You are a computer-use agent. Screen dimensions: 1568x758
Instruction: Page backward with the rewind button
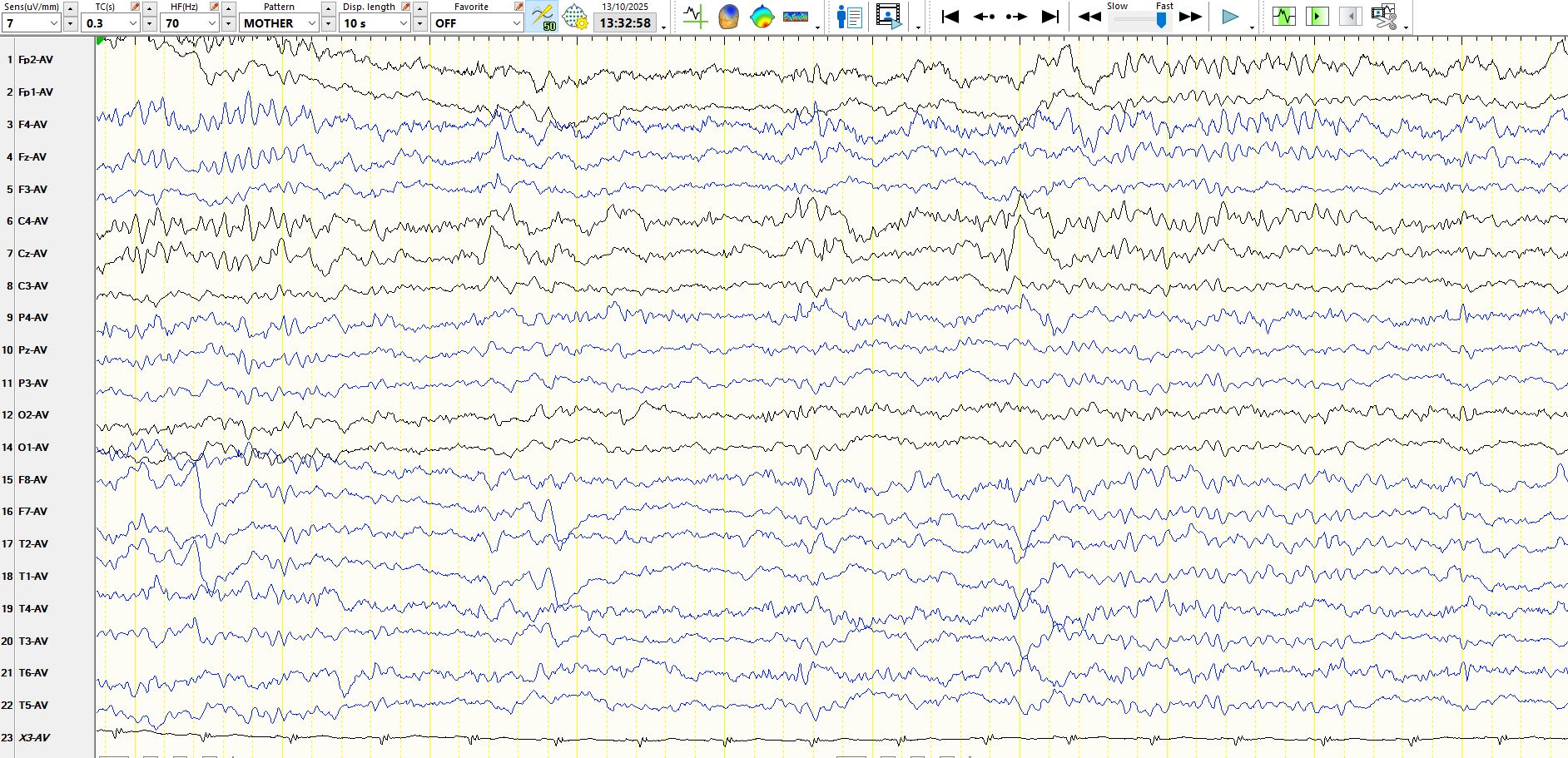[1089, 17]
